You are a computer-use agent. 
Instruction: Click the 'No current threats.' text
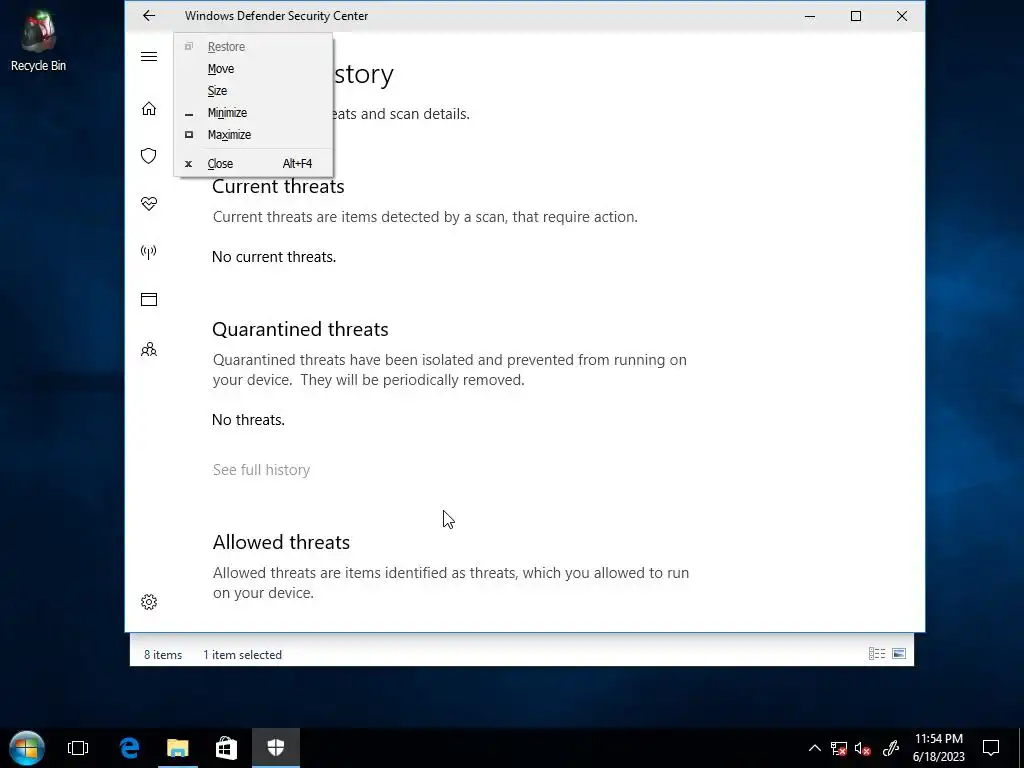274,257
